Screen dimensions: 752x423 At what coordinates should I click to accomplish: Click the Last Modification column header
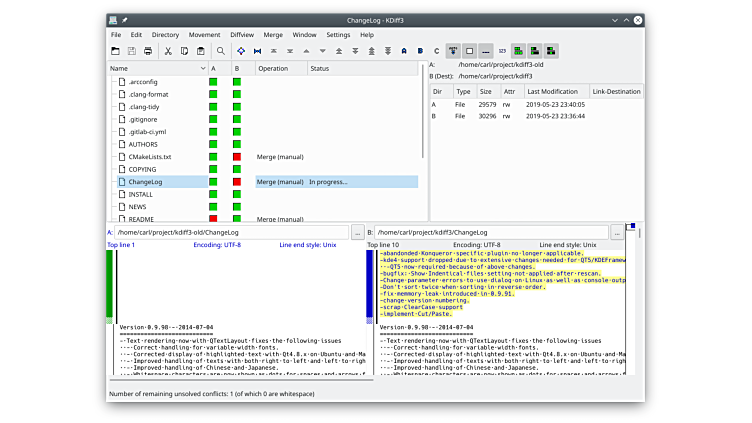click(x=553, y=91)
